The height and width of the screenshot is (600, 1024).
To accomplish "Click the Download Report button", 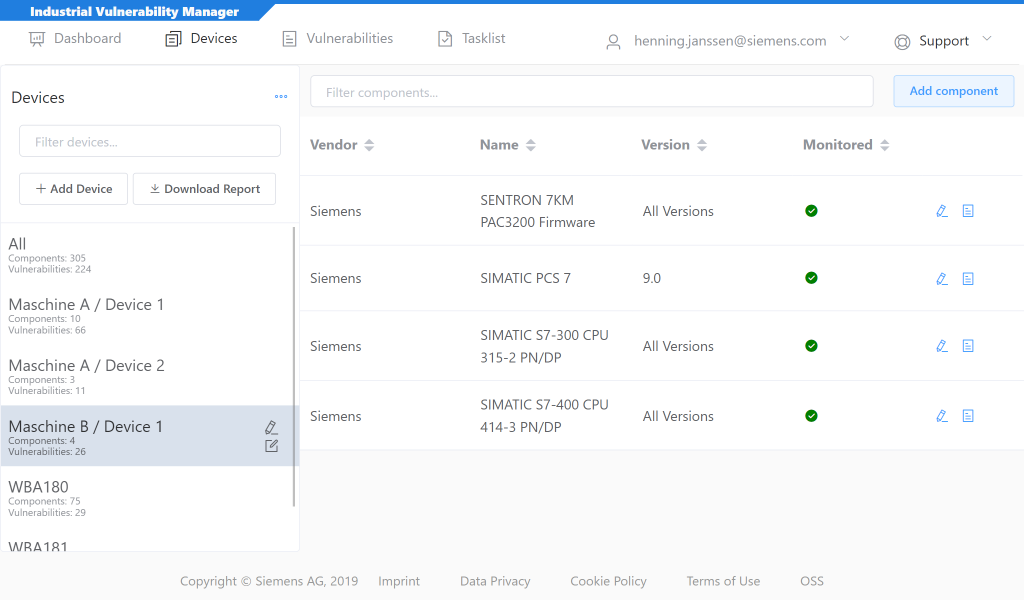I will click(x=204, y=189).
